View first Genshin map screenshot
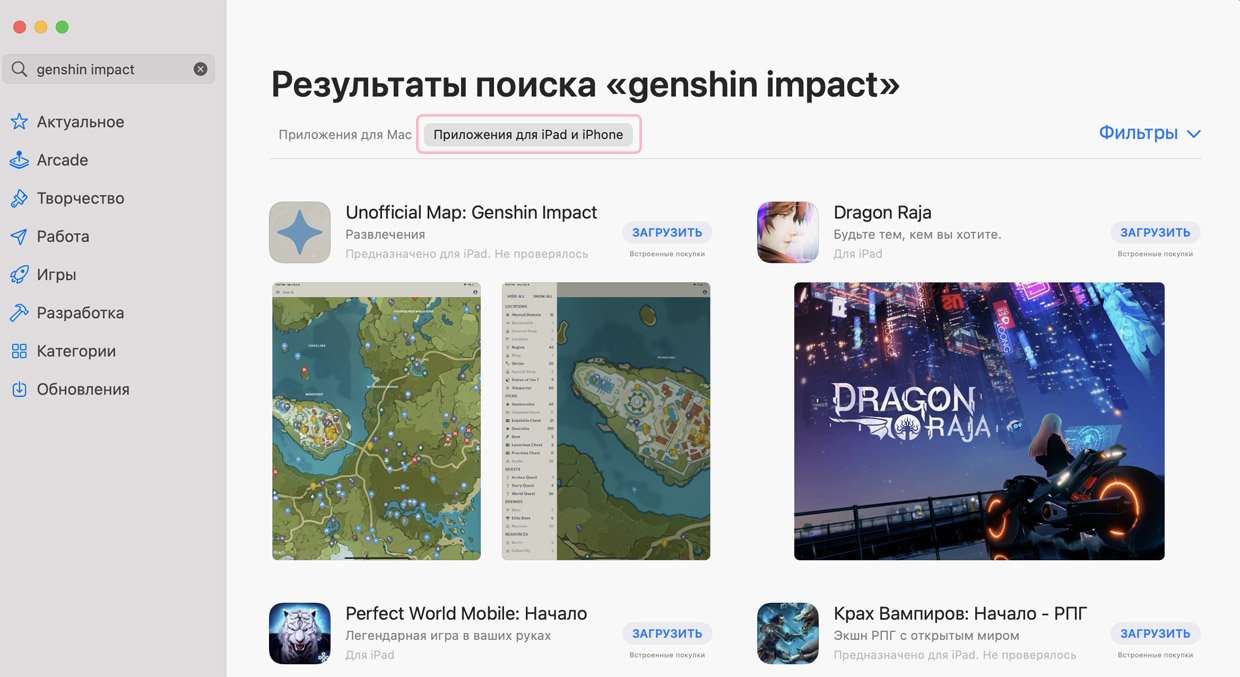 pos(376,421)
